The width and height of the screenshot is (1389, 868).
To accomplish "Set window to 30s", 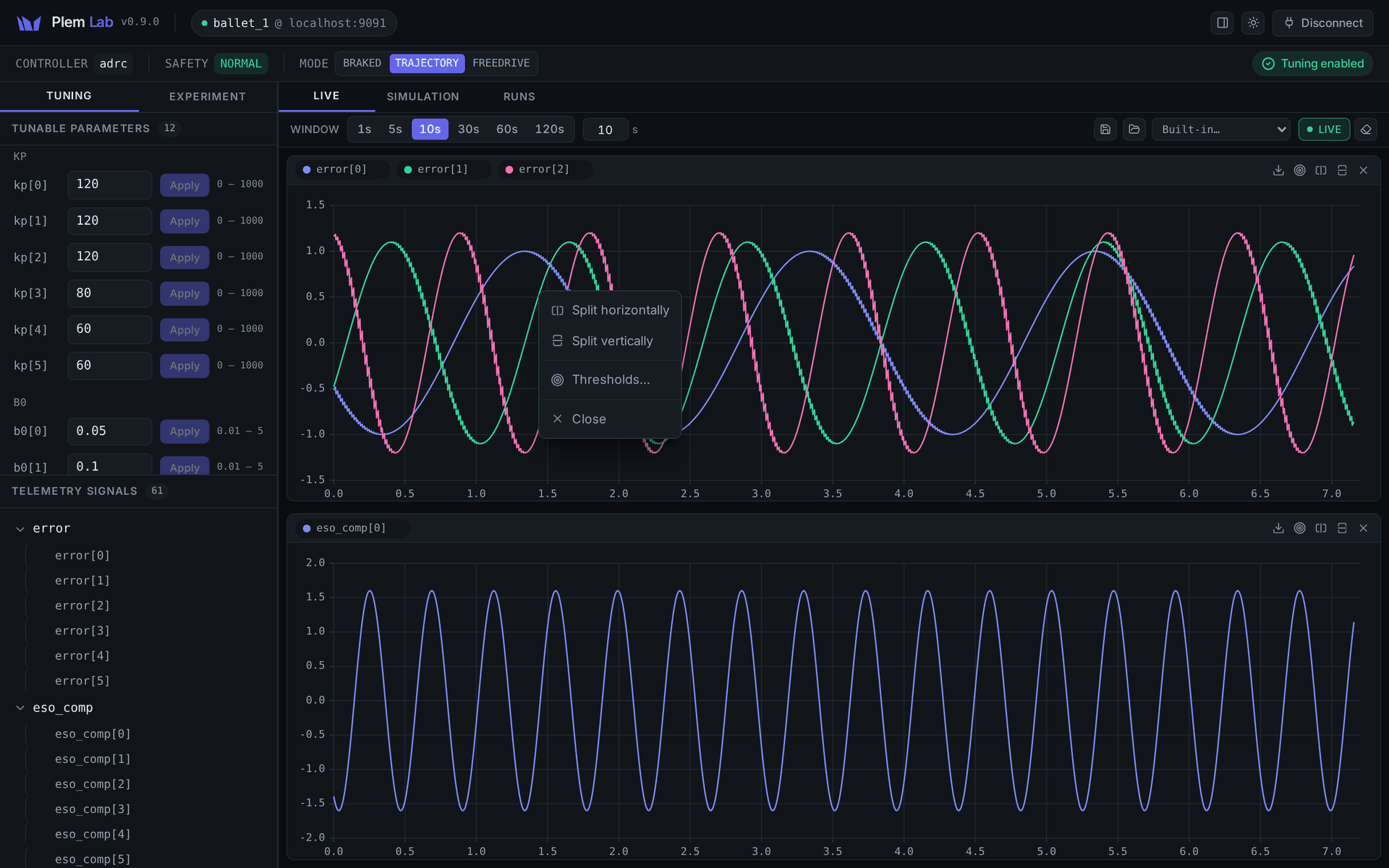I will coord(468,129).
